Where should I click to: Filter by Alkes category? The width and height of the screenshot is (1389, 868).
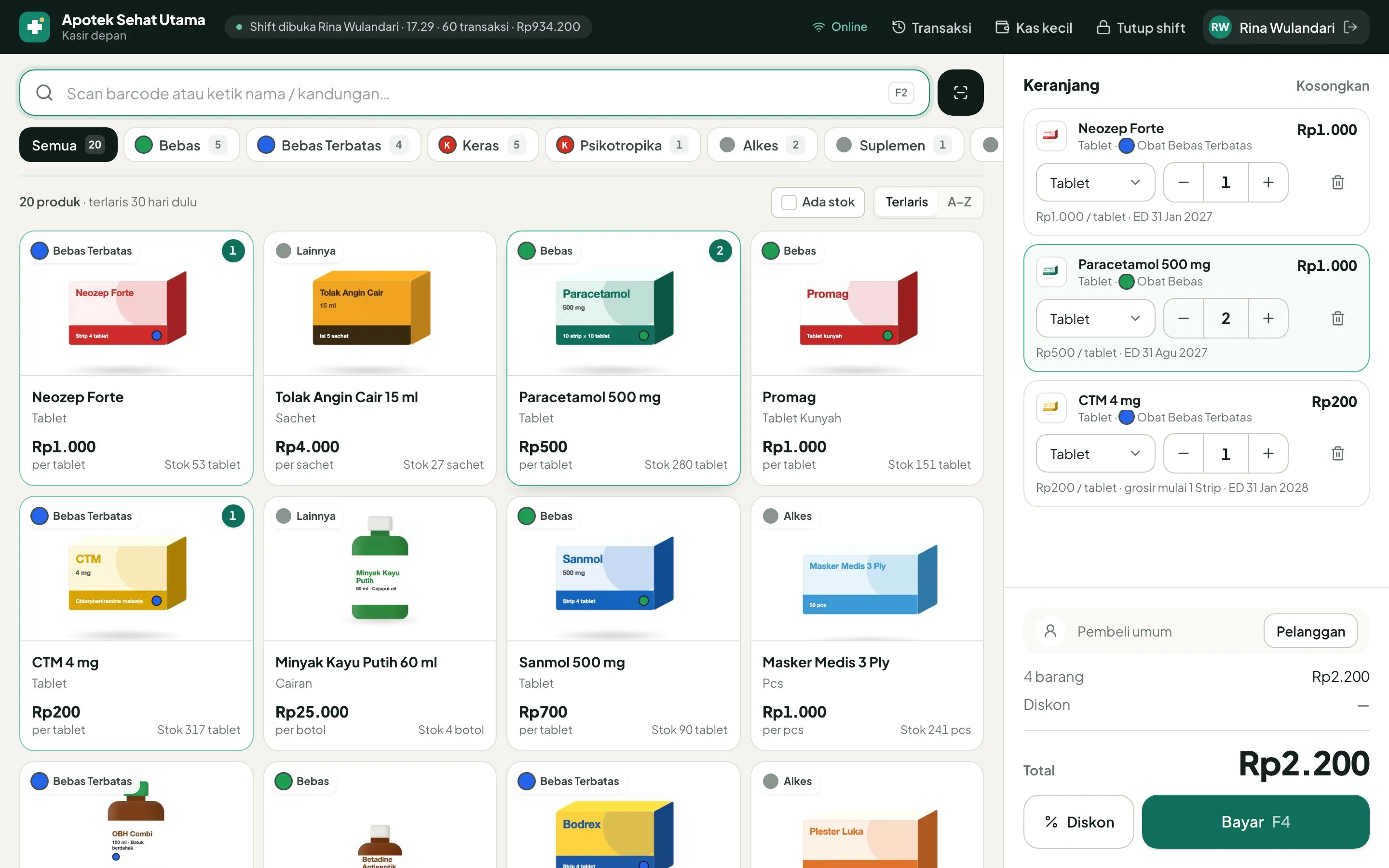tap(762, 145)
